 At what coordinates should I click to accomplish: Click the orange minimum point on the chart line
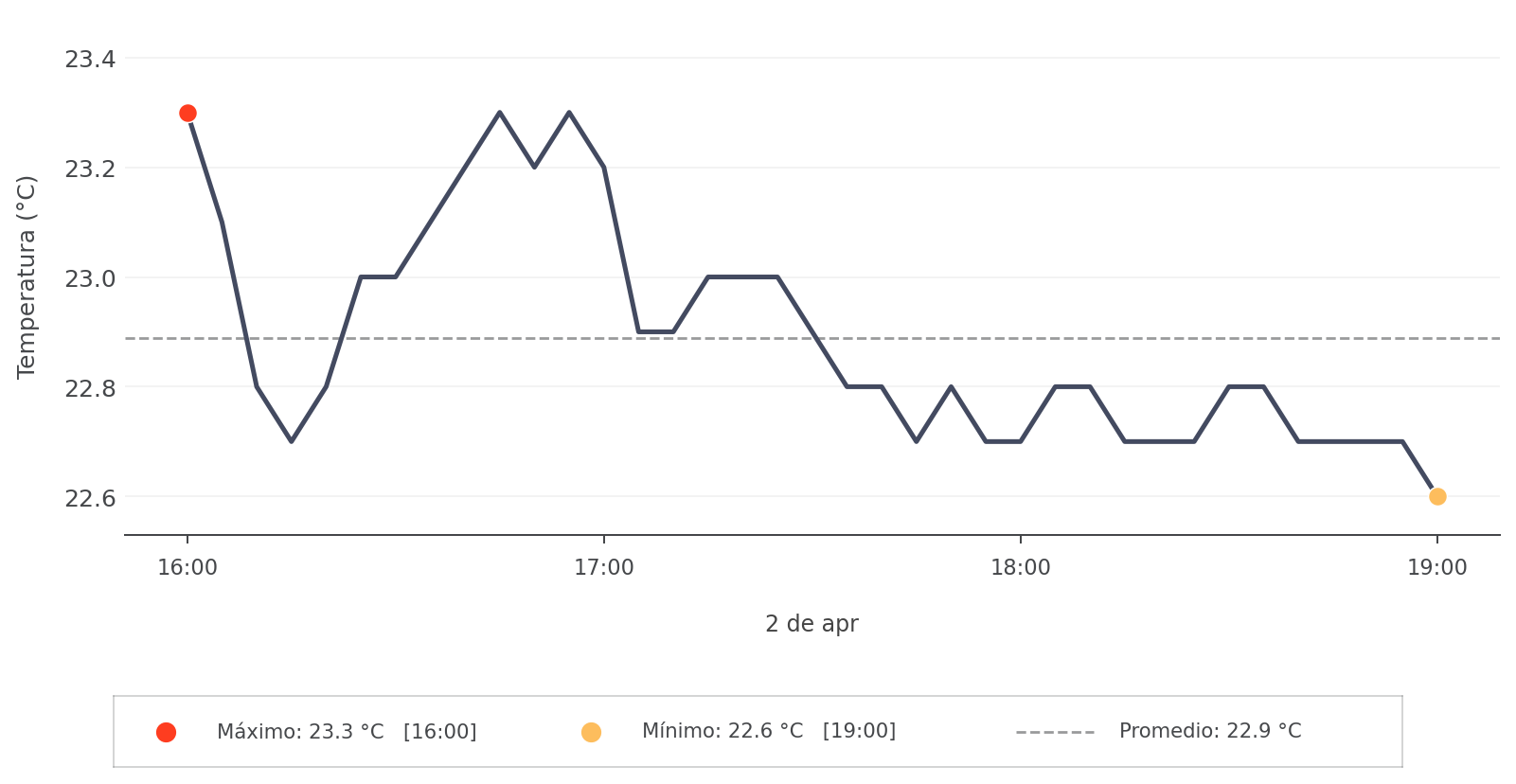1437,496
